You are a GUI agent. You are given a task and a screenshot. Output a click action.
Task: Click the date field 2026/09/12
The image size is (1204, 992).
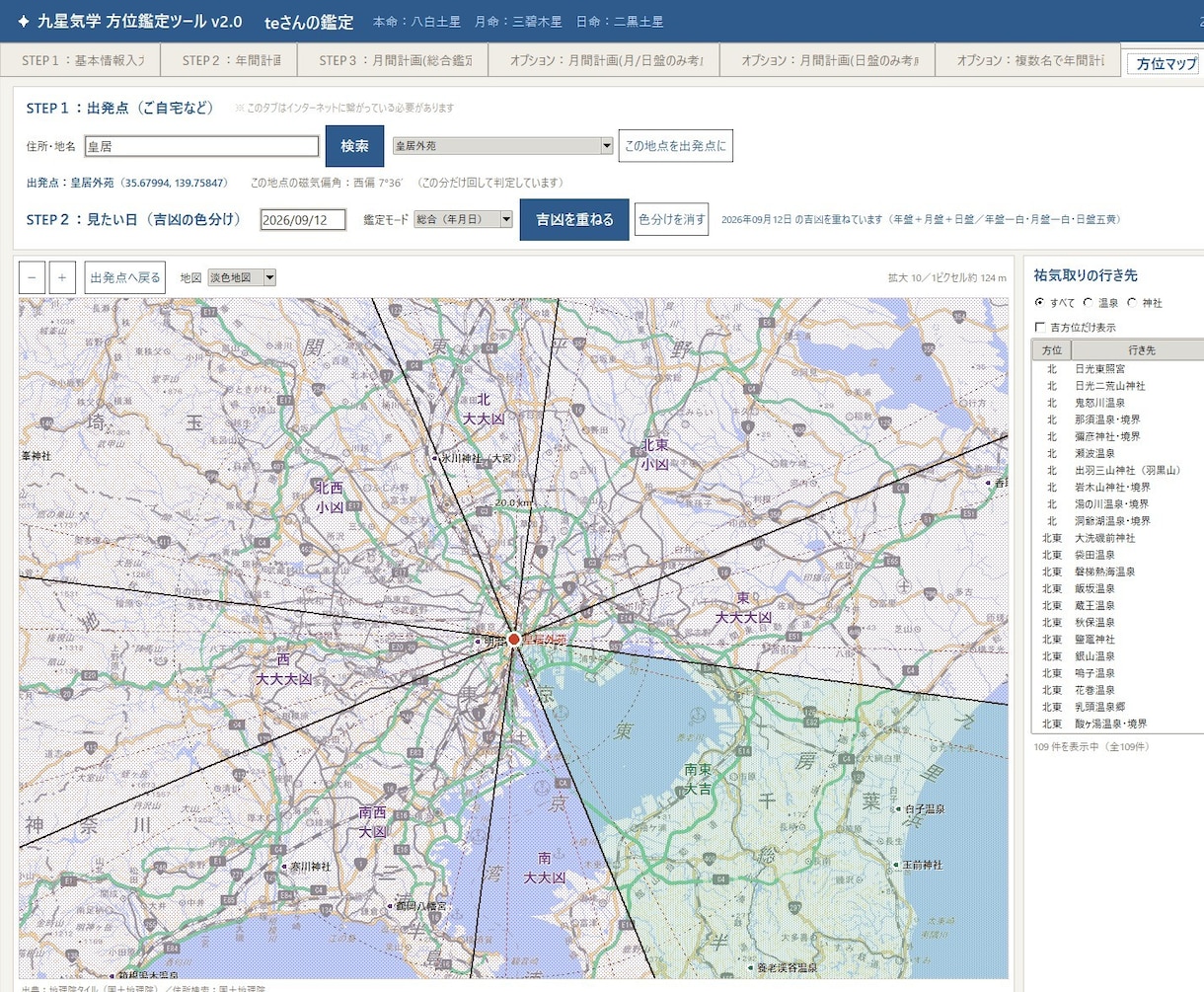[303, 219]
